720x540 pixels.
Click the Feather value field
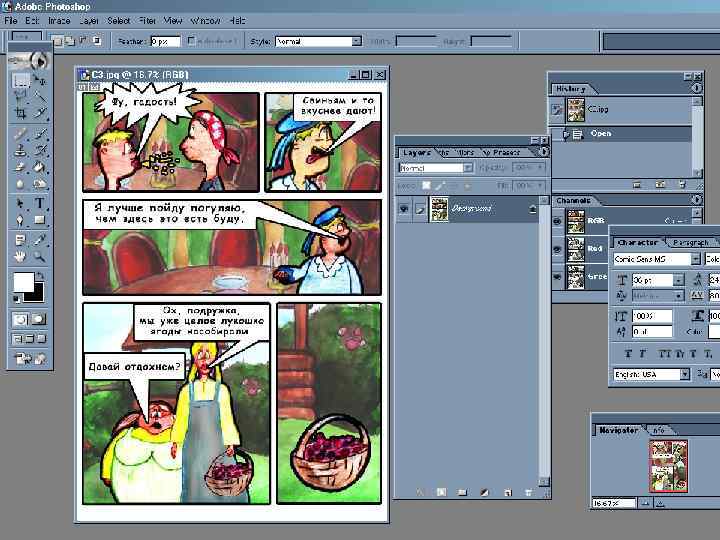[165, 41]
